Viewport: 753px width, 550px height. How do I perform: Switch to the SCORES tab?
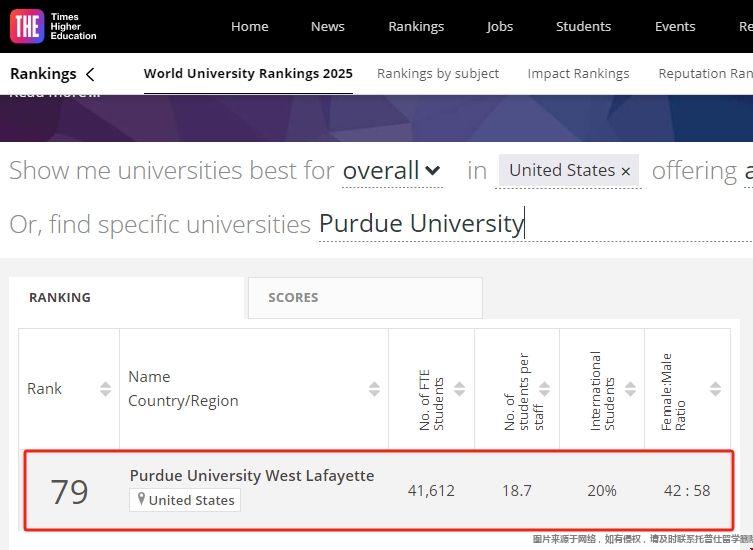(365, 298)
